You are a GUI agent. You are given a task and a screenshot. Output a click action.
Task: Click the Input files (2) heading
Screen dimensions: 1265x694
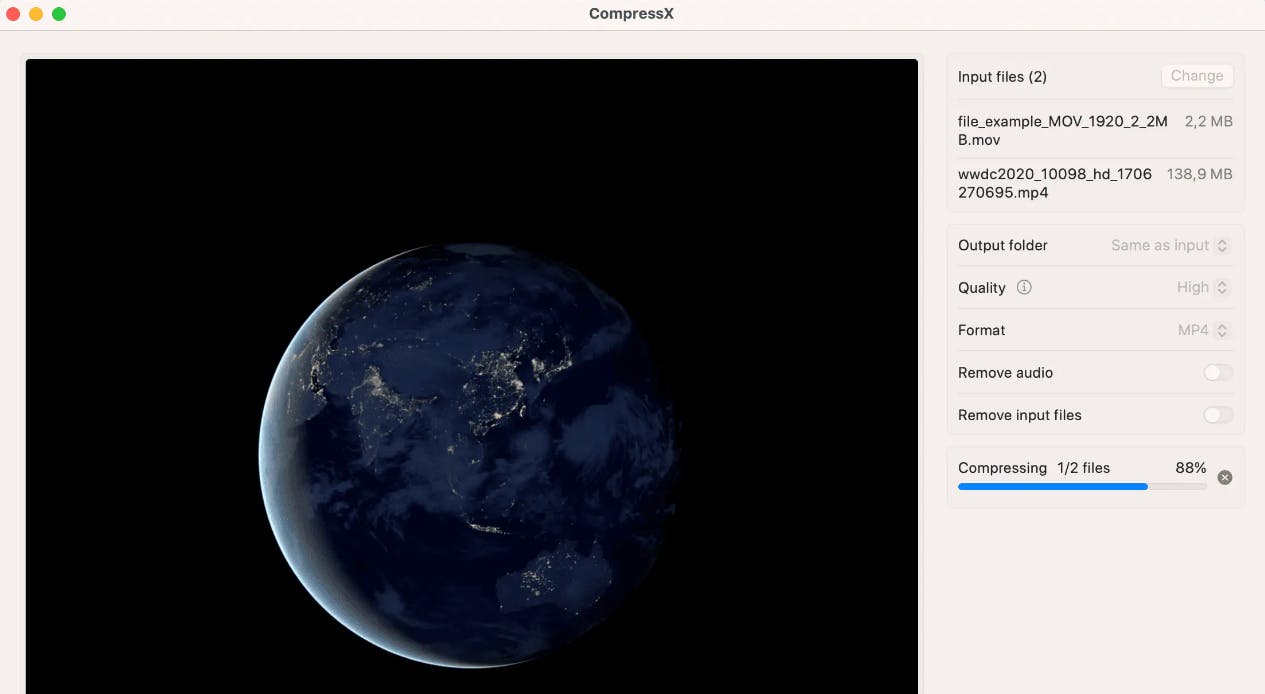[1002, 77]
